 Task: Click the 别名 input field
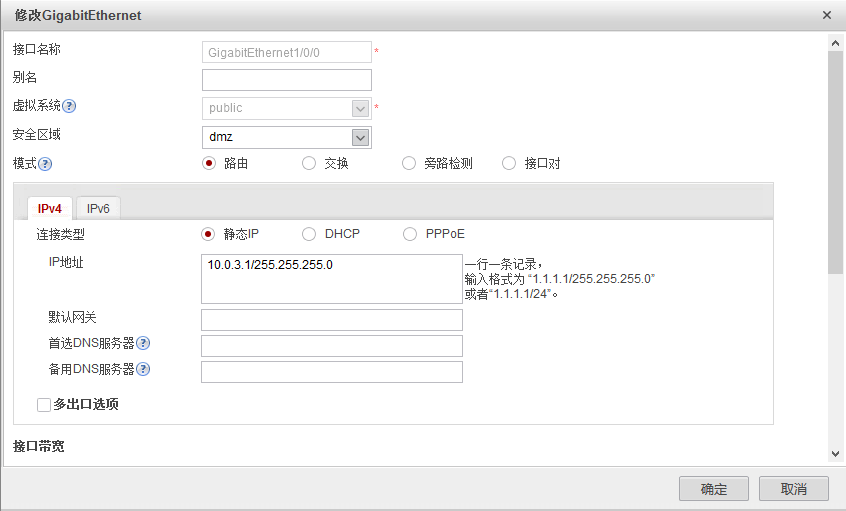coord(286,80)
